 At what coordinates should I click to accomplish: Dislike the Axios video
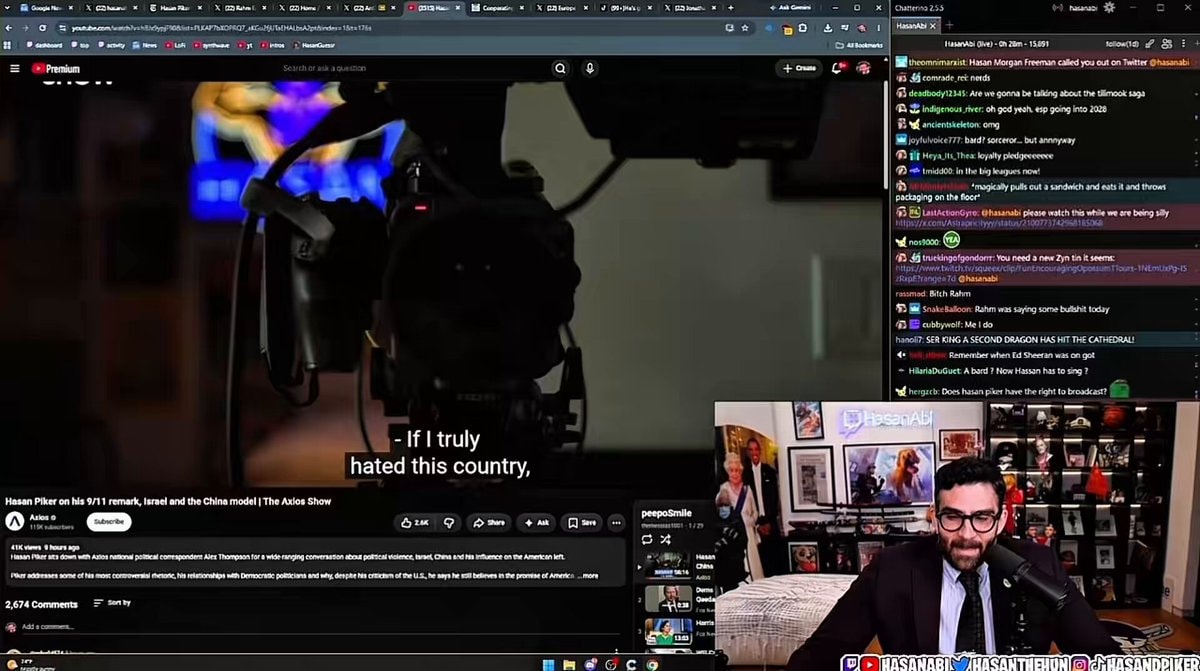[x=449, y=522]
